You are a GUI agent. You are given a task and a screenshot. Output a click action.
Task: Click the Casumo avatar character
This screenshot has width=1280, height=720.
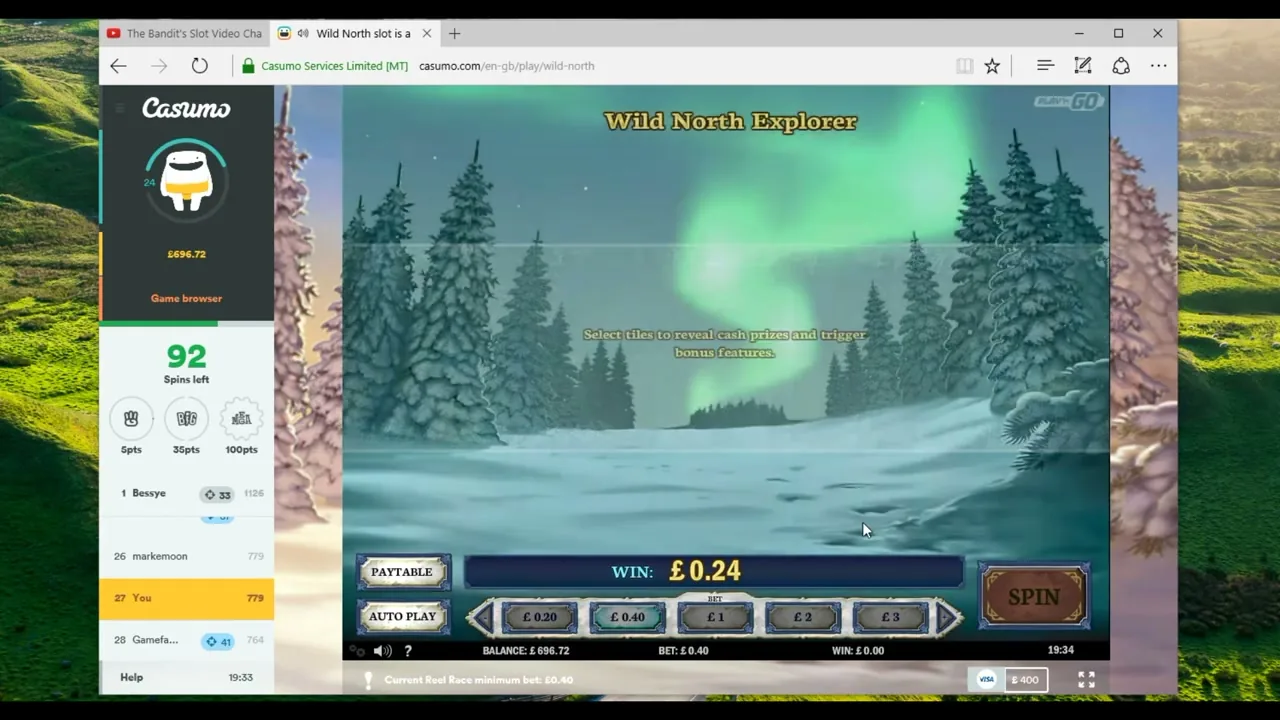[x=186, y=181]
